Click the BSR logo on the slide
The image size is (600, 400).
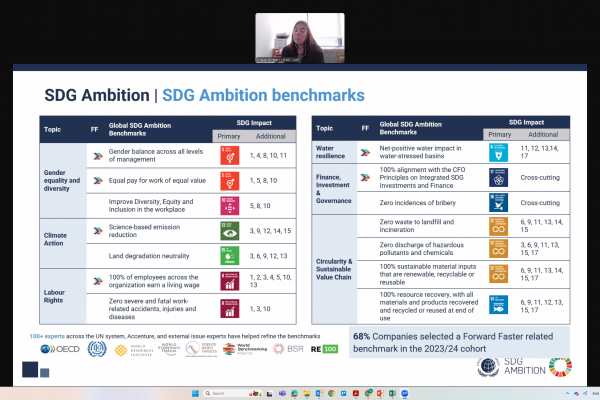(290, 349)
